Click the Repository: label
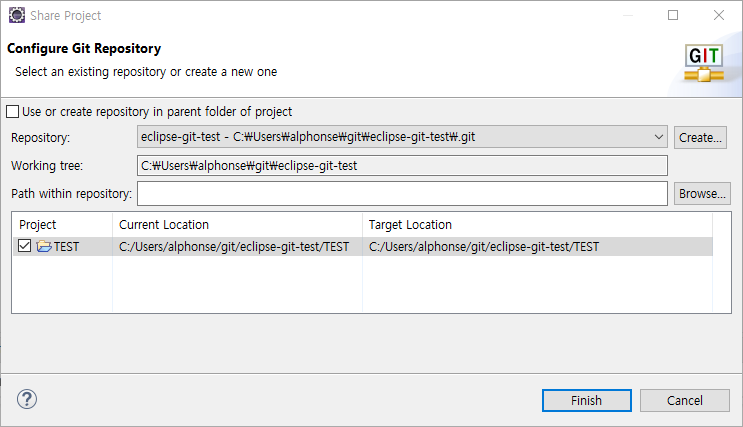The width and height of the screenshot is (743, 427). [40, 137]
